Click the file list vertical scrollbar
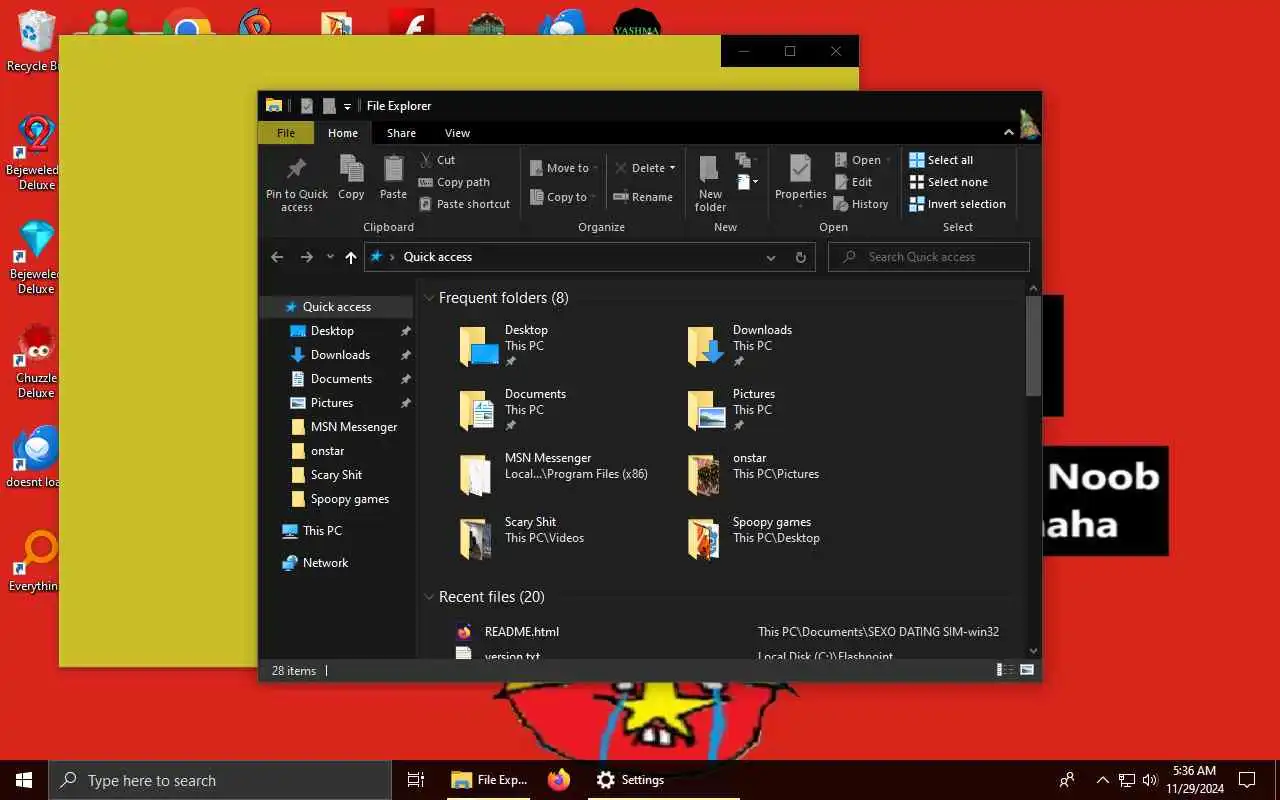The height and width of the screenshot is (800, 1280). (1033, 345)
